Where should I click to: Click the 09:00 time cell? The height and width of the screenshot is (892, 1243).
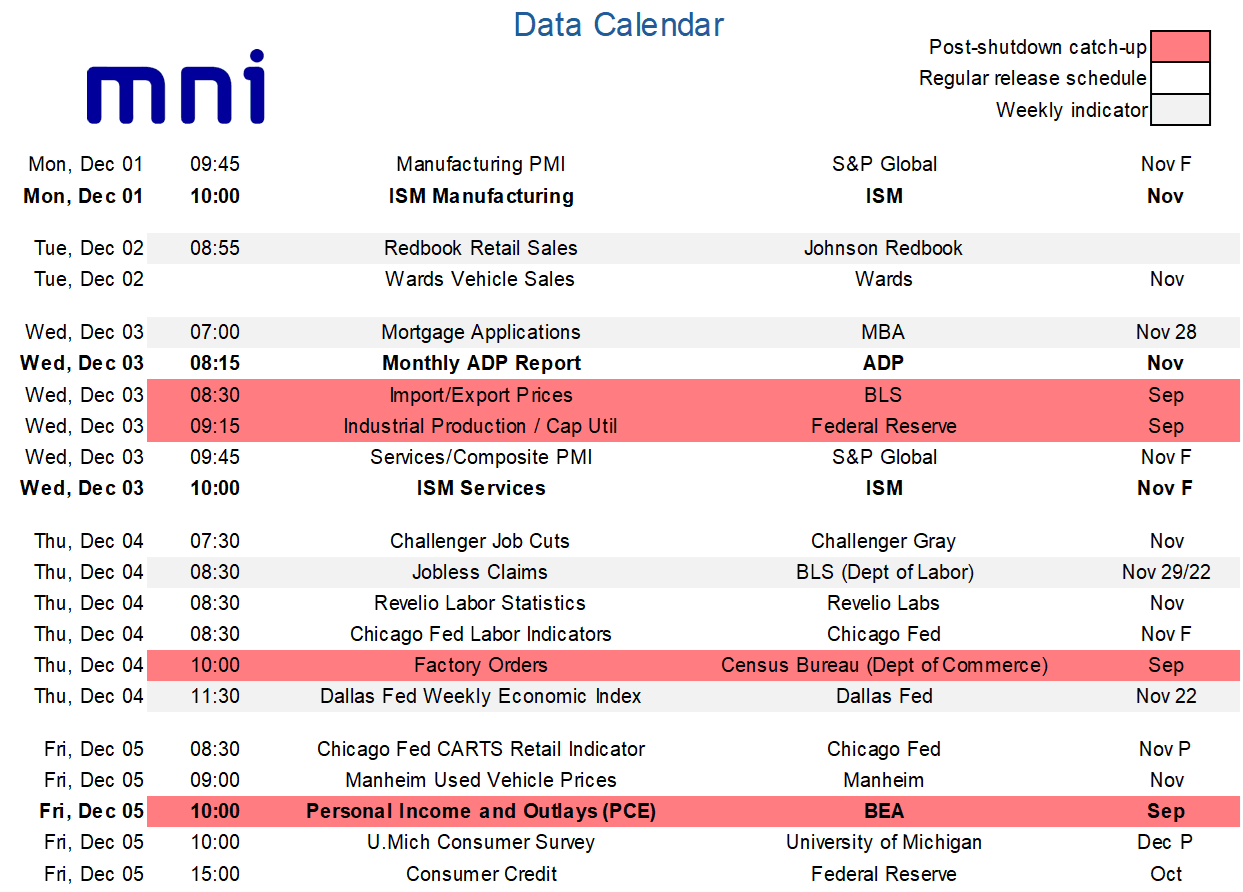215,780
